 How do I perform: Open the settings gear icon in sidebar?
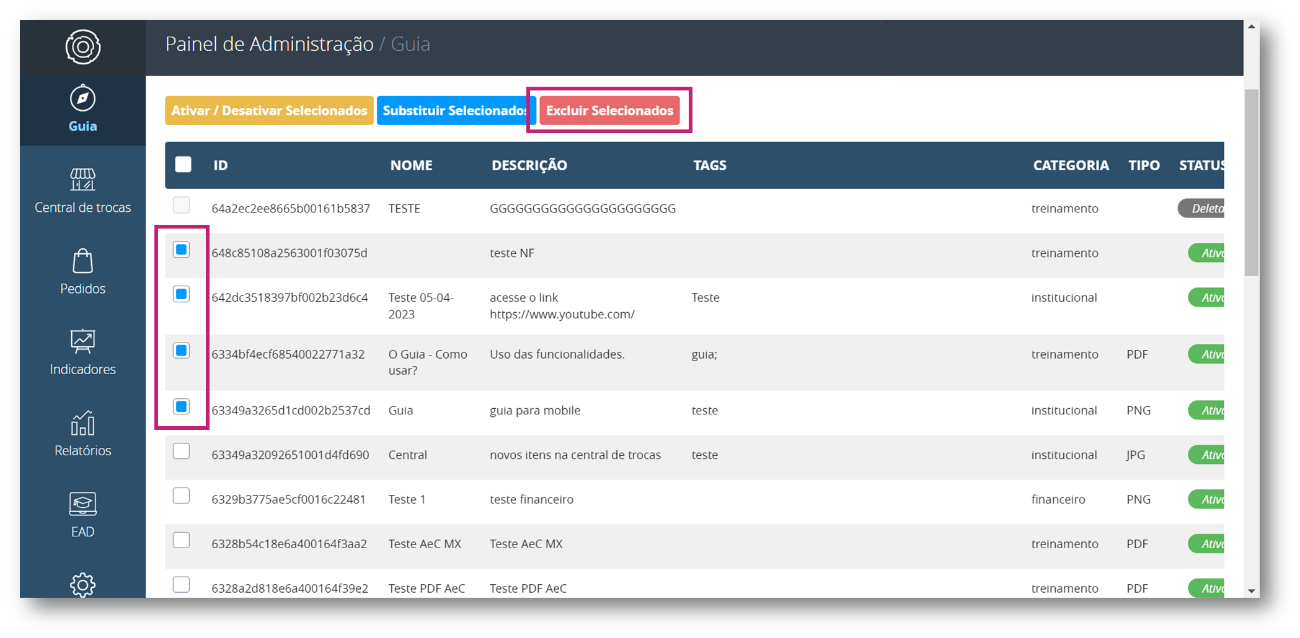pyautogui.click(x=83, y=585)
